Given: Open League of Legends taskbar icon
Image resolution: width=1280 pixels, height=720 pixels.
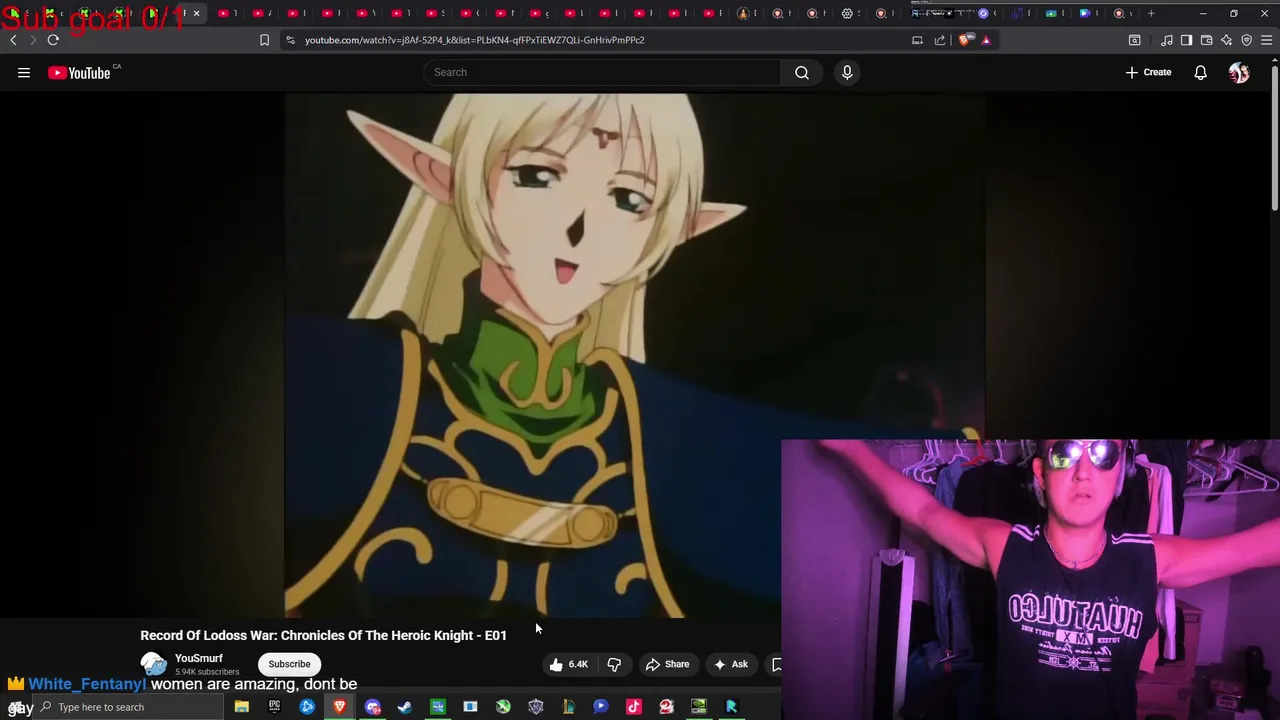Looking at the screenshot, I should pos(568,707).
